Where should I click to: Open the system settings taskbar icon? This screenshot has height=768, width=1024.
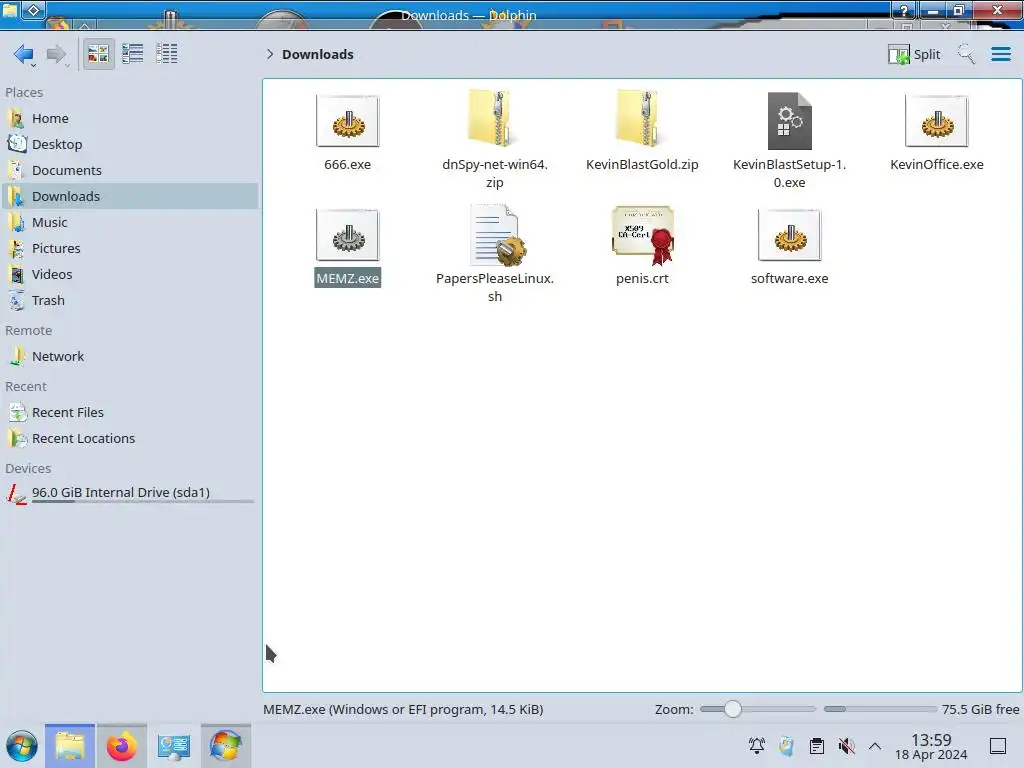pos(173,746)
